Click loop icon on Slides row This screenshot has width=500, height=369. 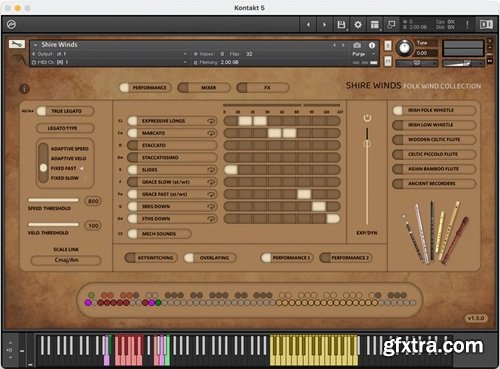(x=211, y=170)
